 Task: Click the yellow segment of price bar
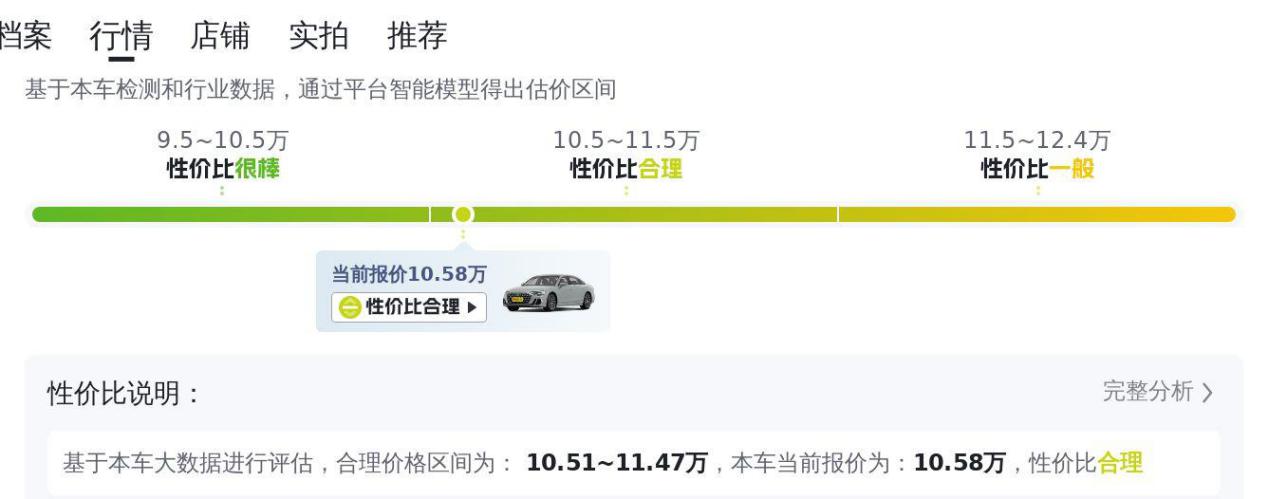click(1037, 214)
